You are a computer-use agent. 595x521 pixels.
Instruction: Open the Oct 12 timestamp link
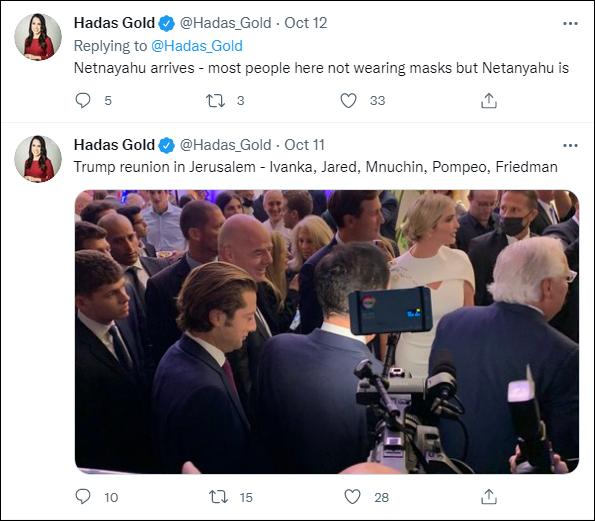click(305, 23)
